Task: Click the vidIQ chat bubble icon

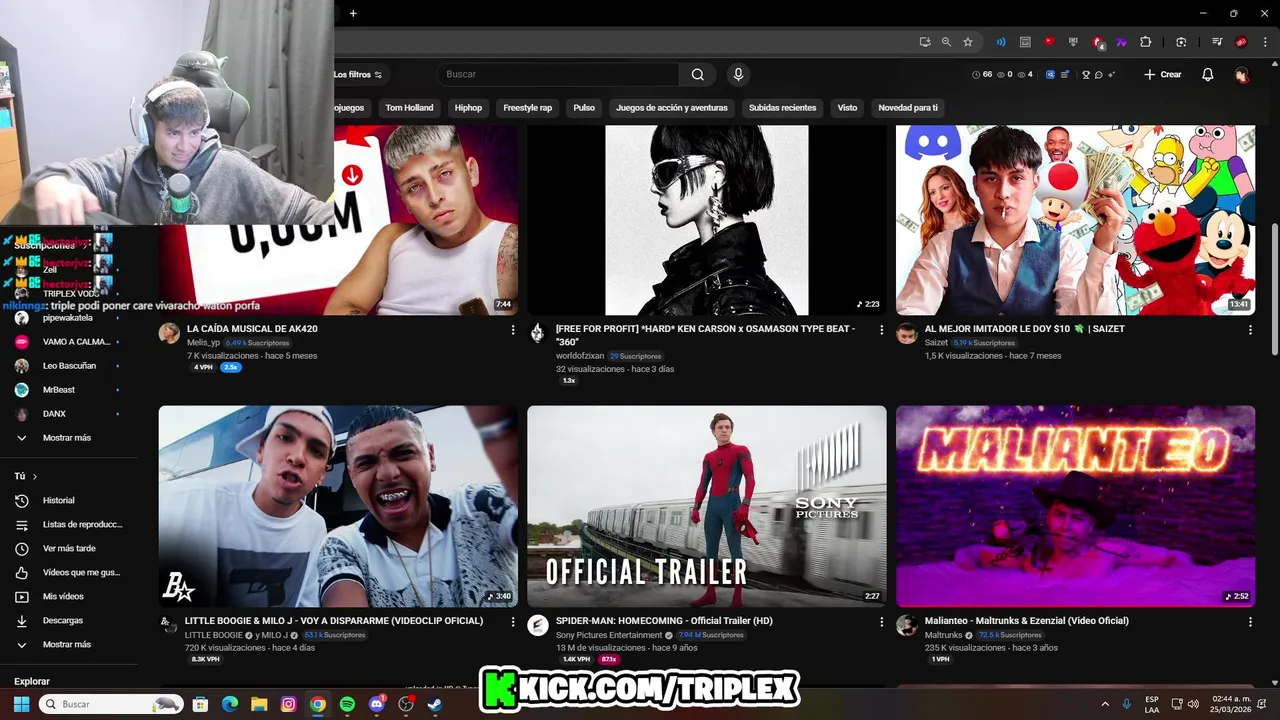Action: 1098,75
